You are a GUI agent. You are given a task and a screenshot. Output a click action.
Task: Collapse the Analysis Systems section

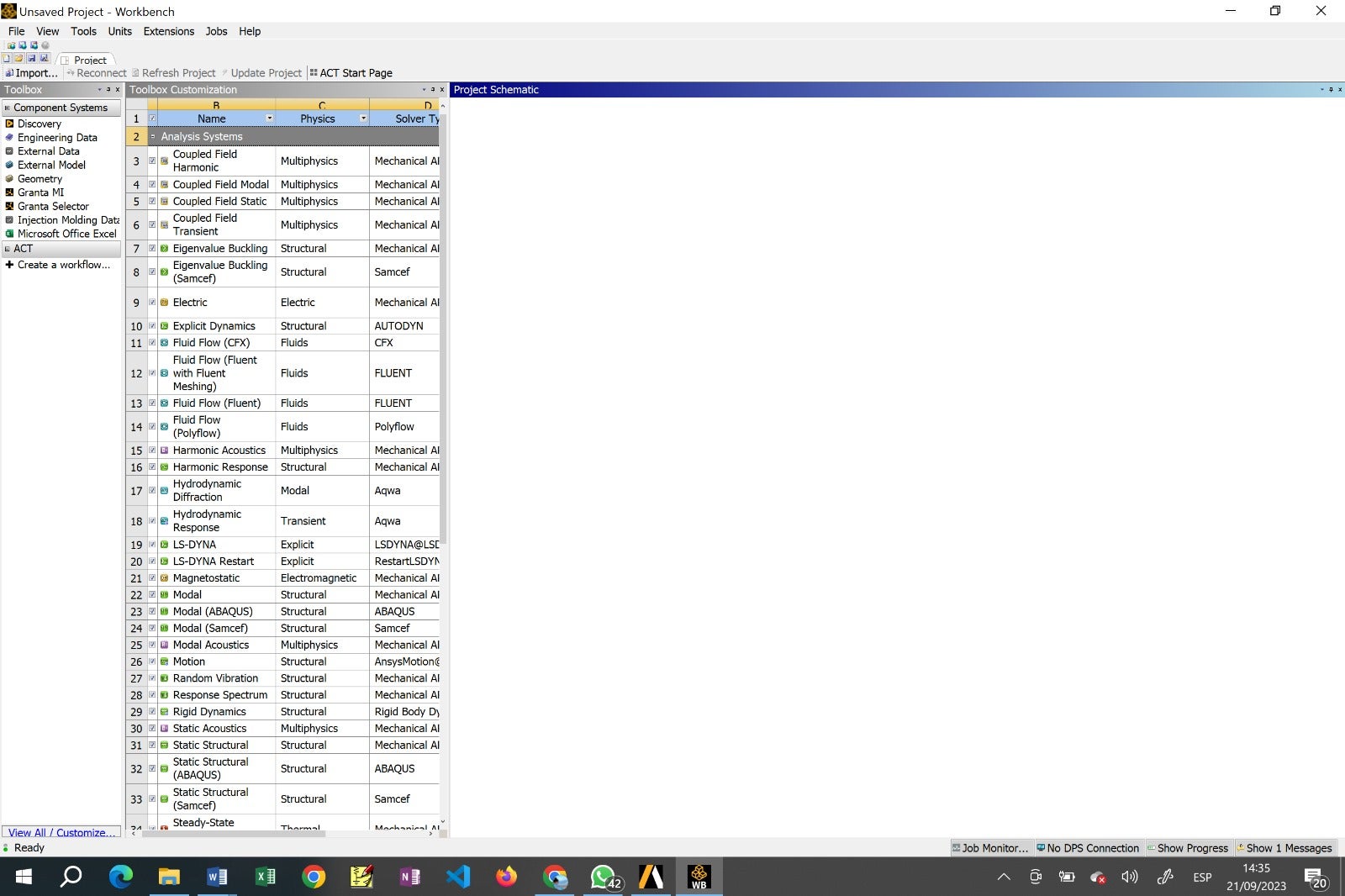pos(153,136)
